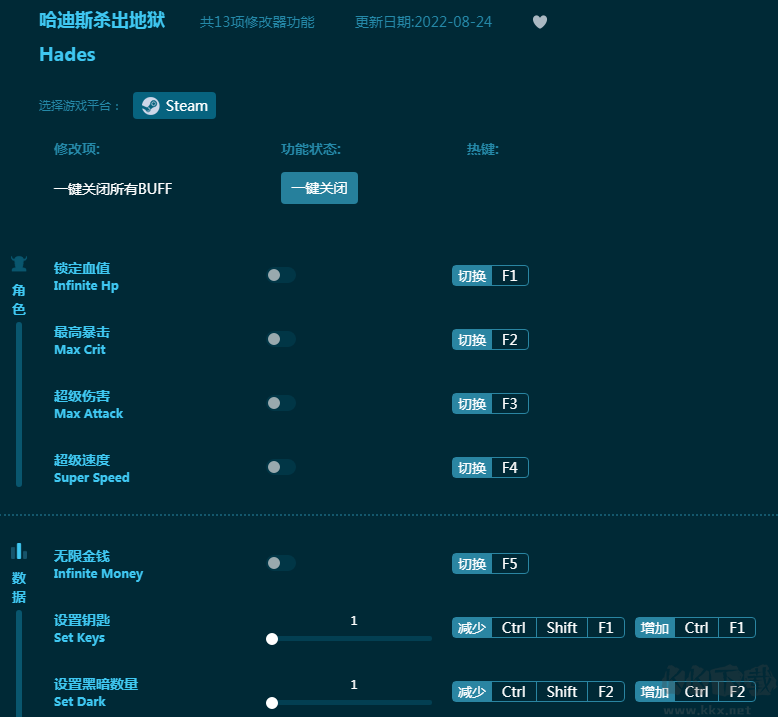Click the F4 hotkey toggle for Super Speed

pyautogui.click(x=490, y=468)
